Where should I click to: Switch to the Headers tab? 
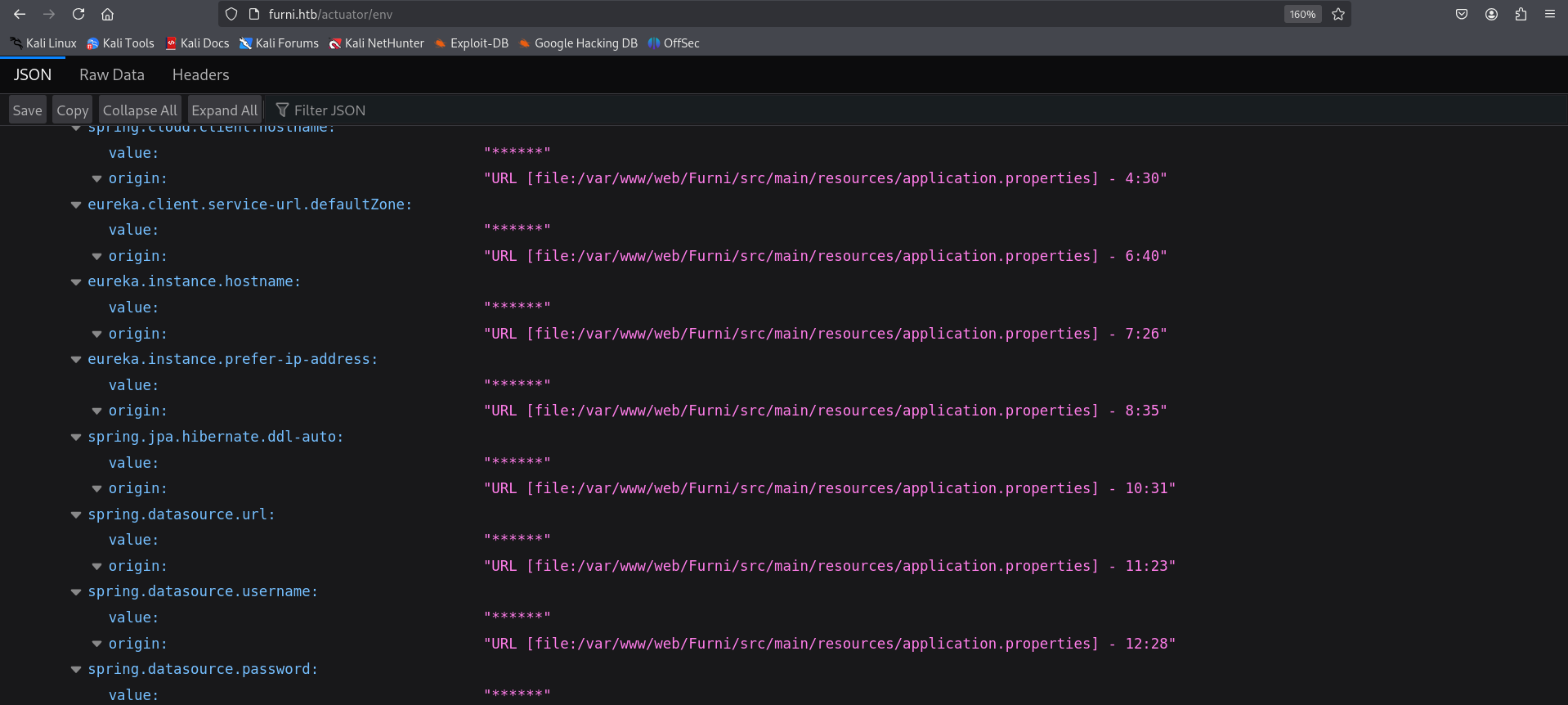(200, 74)
